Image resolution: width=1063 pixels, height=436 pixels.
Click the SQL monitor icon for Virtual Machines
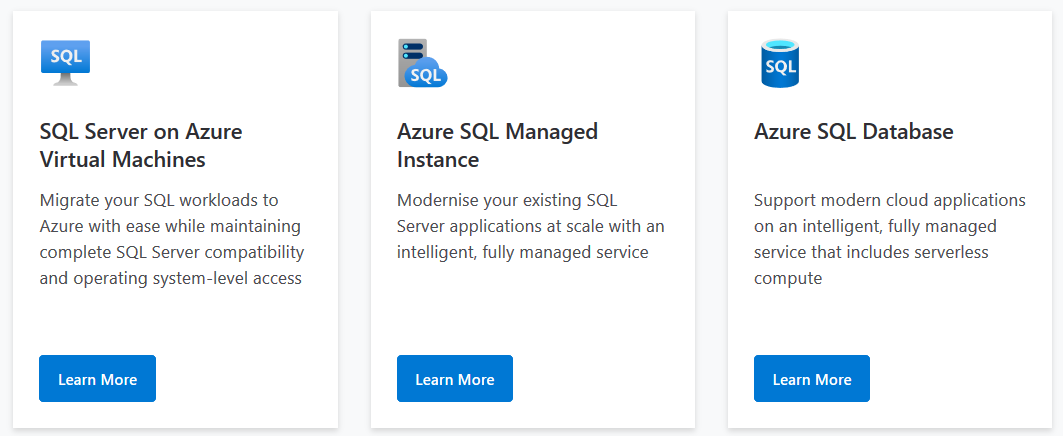pyautogui.click(x=65, y=62)
